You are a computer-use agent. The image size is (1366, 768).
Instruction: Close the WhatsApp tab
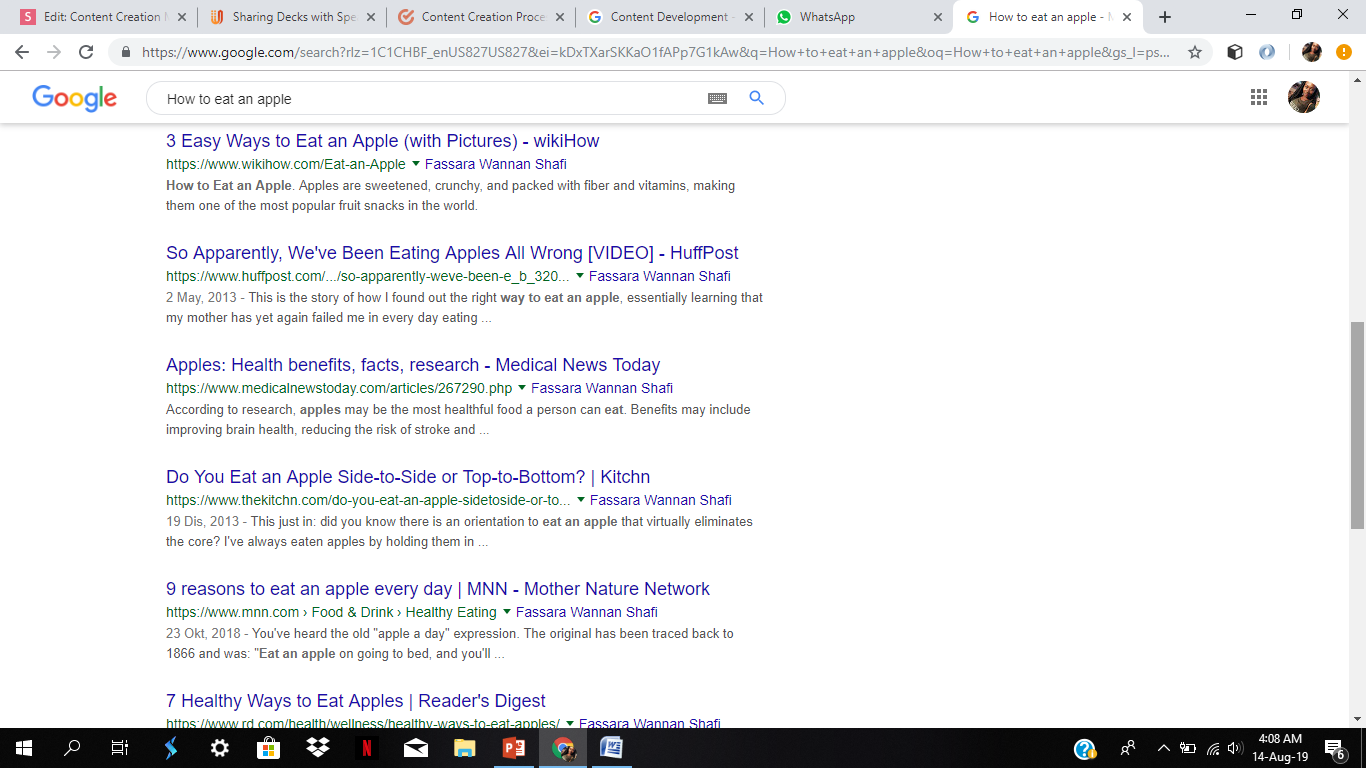(x=937, y=17)
